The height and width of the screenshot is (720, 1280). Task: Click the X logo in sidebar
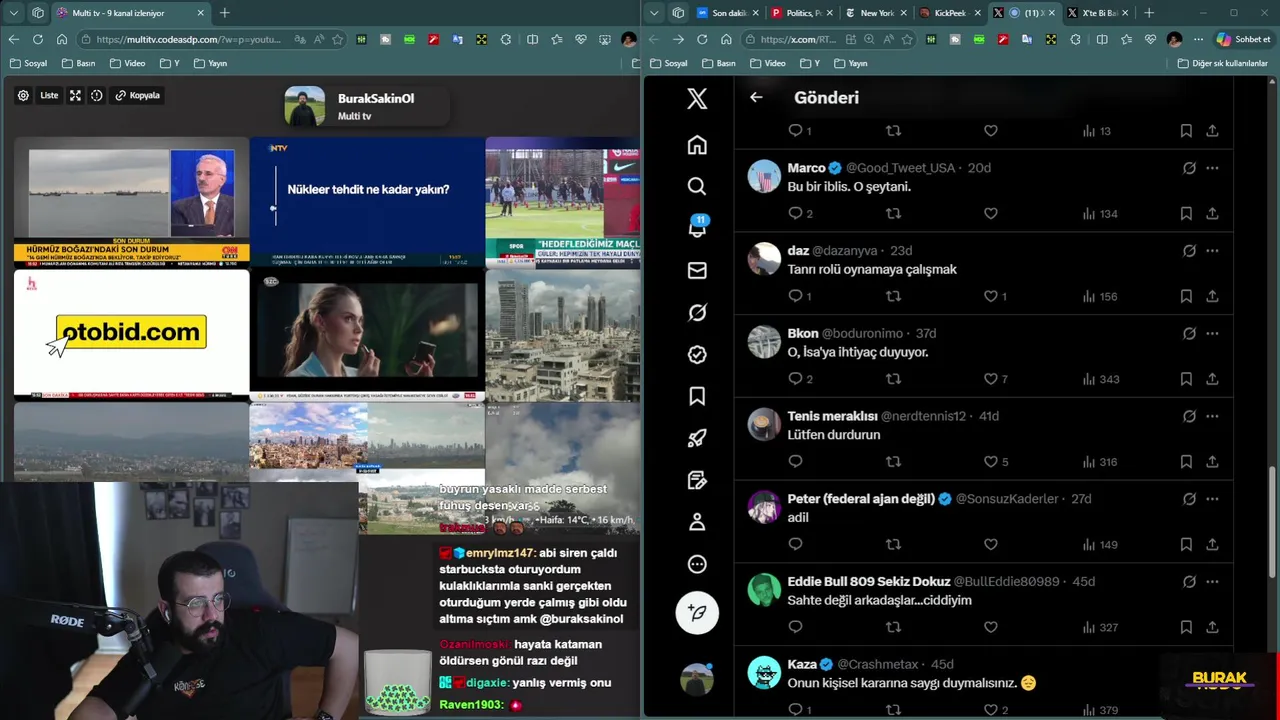click(x=697, y=98)
